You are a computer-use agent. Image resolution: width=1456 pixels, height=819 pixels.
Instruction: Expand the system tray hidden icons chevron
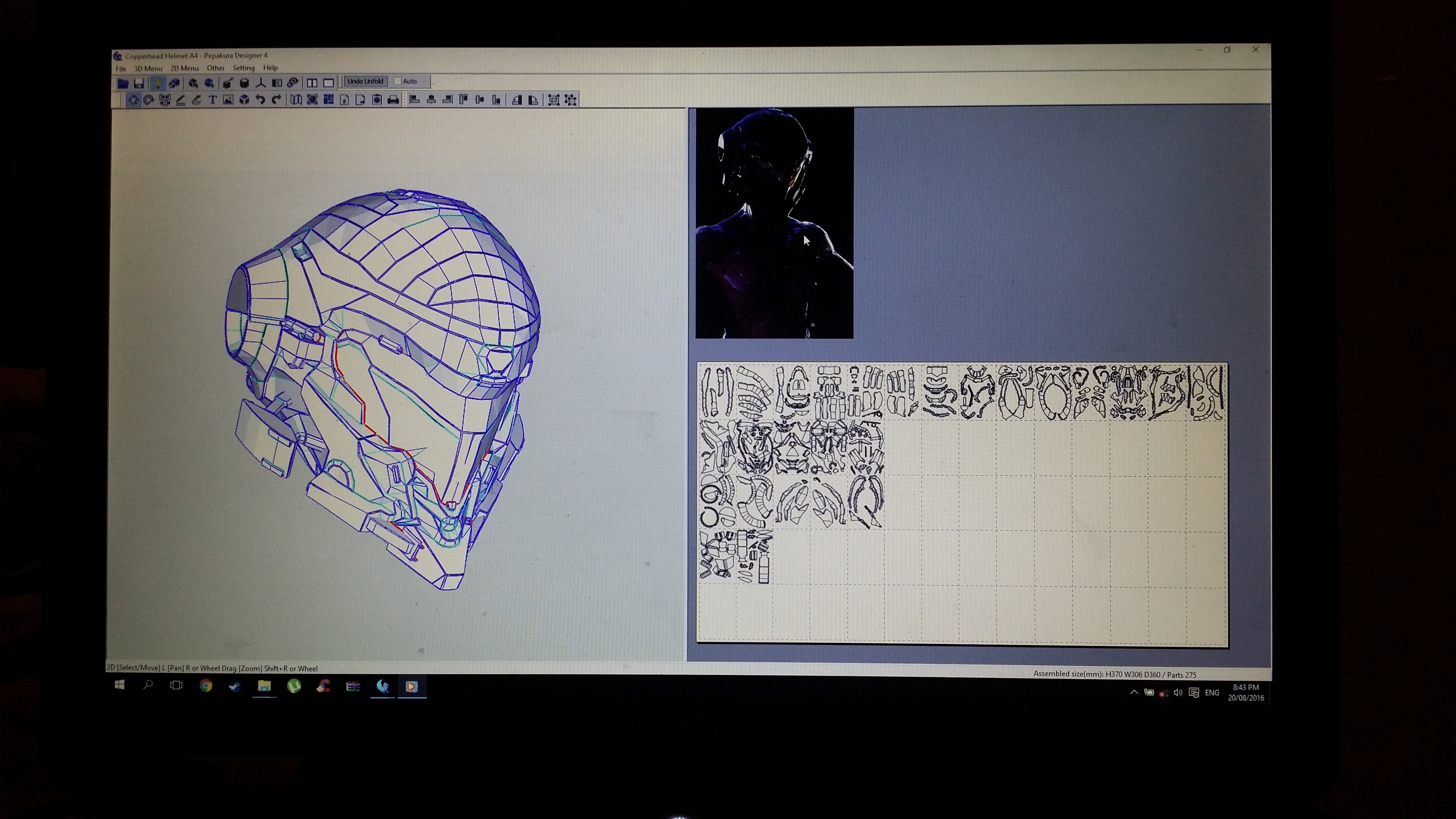click(1134, 692)
